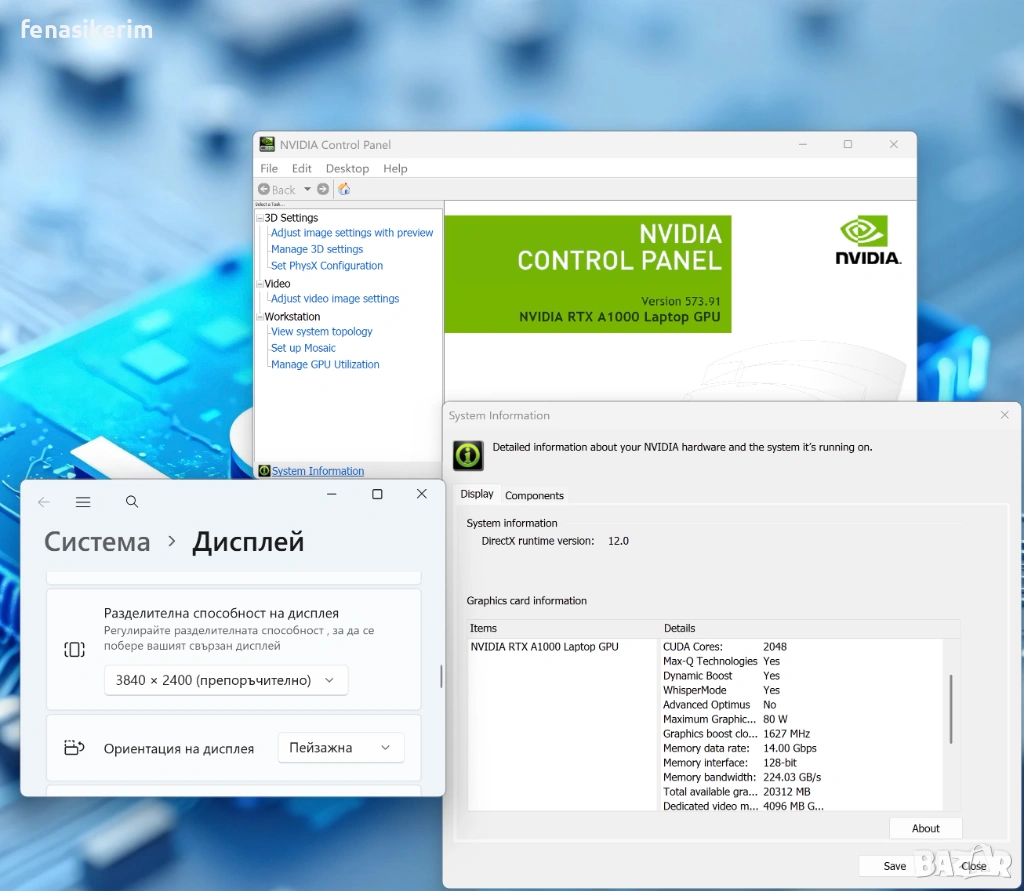Click the search magnifier in Settings window

pyautogui.click(x=132, y=502)
